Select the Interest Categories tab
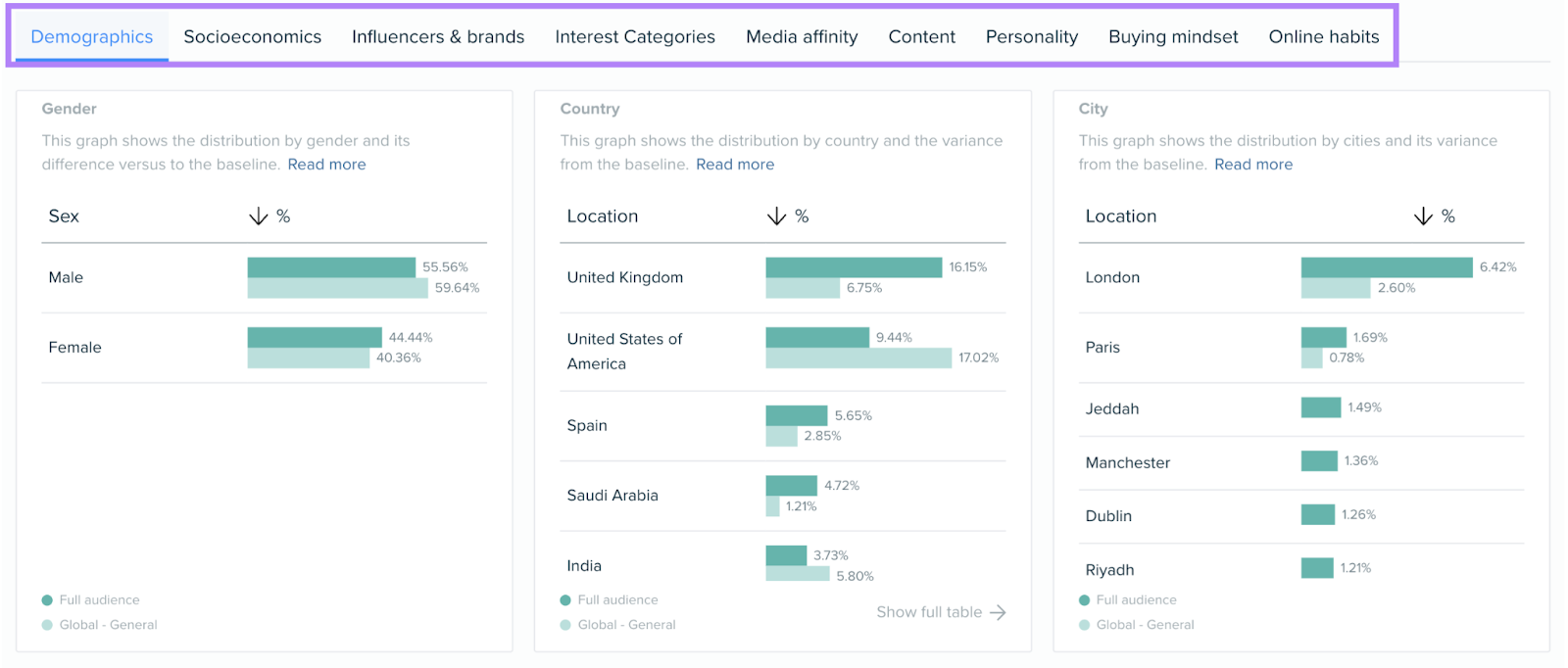The height and width of the screenshot is (668, 1568). point(635,37)
